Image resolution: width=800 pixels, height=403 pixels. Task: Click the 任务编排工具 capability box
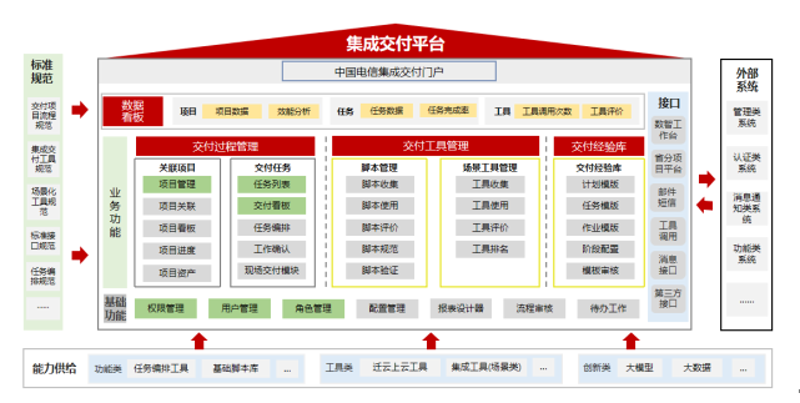click(161, 368)
